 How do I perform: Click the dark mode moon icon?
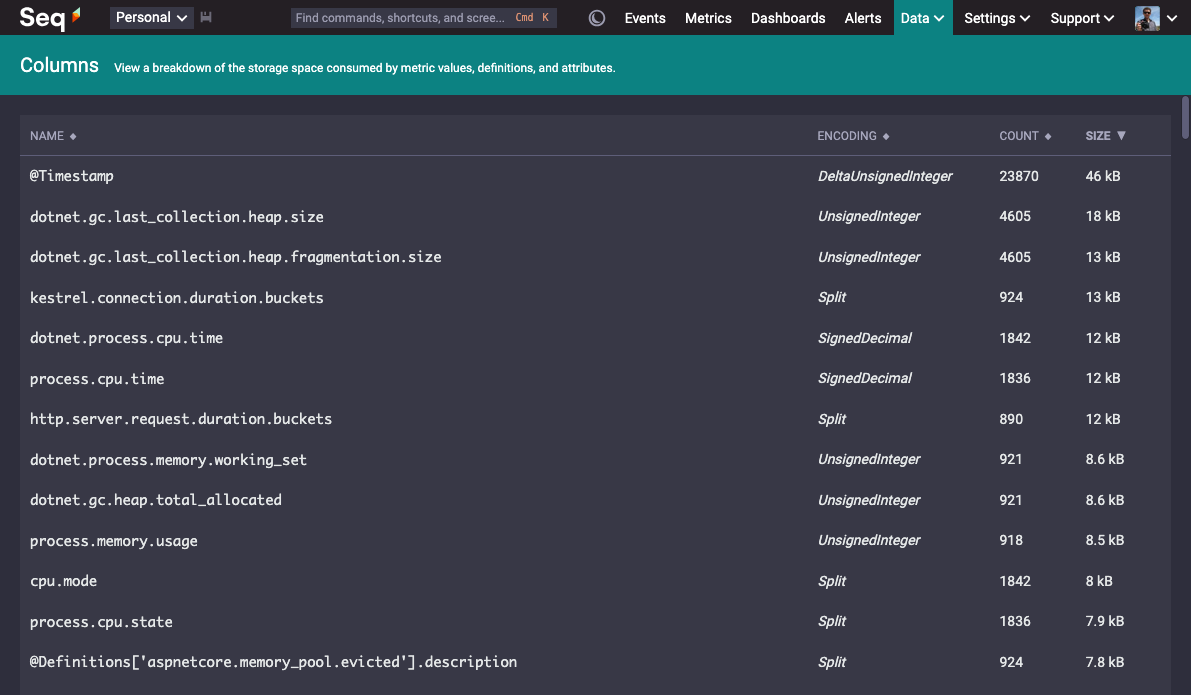click(596, 17)
